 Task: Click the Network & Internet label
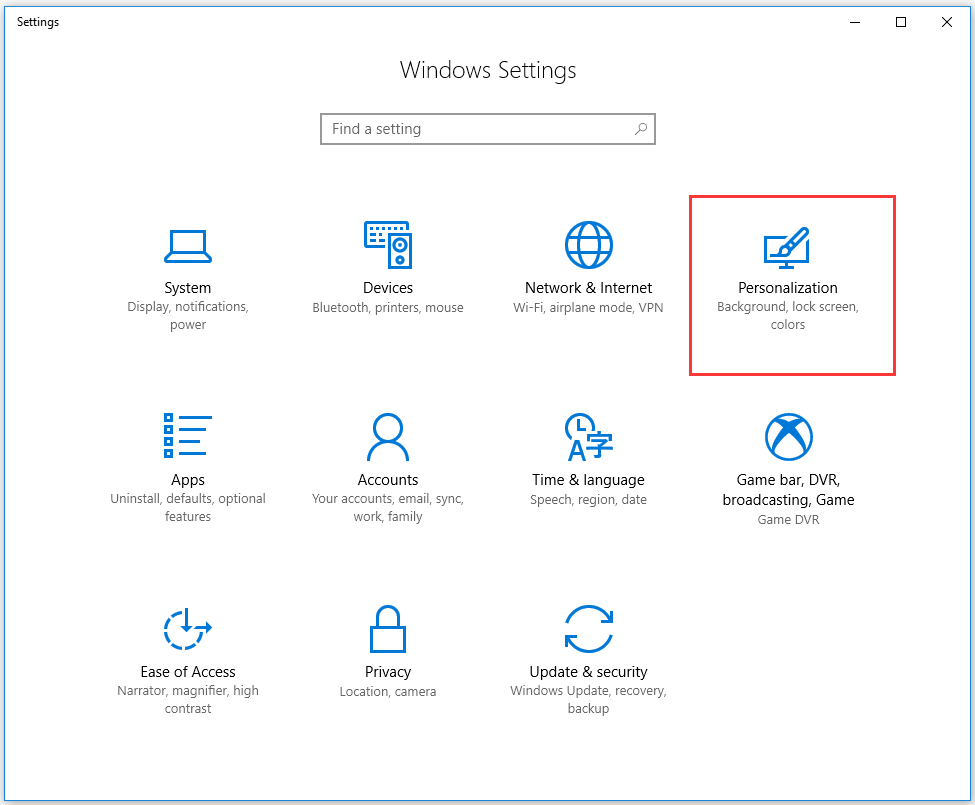click(588, 288)
